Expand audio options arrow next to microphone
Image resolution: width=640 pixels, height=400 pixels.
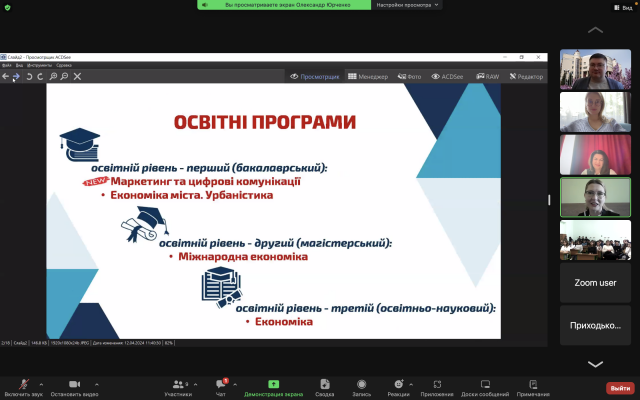tap(41, 382)
